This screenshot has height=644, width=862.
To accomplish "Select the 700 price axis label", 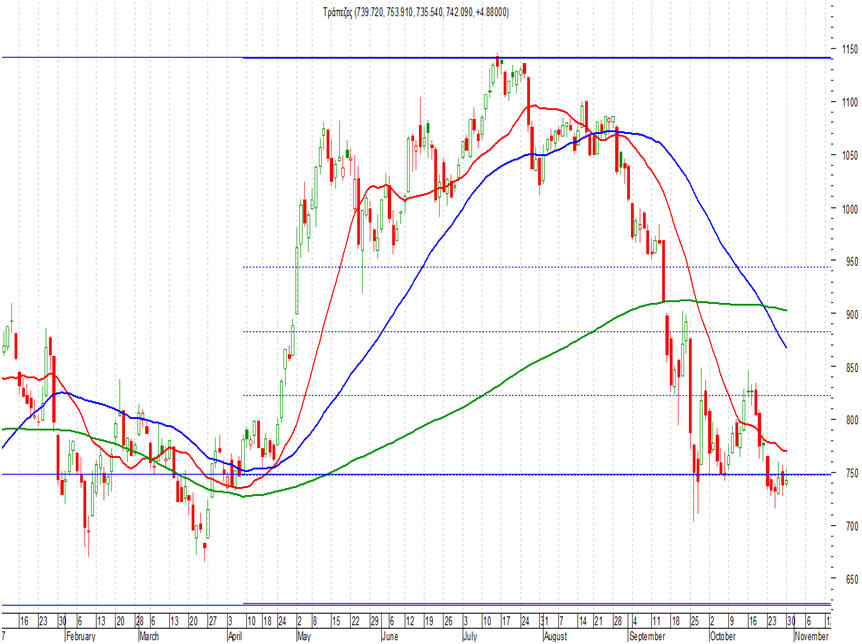I will click(x=852, y=526).
